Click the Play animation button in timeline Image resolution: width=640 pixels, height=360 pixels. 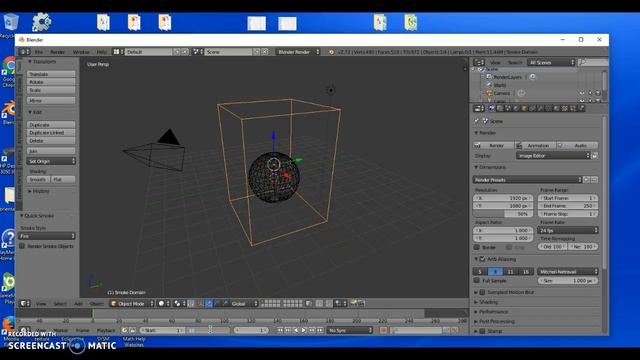(304, 330)
